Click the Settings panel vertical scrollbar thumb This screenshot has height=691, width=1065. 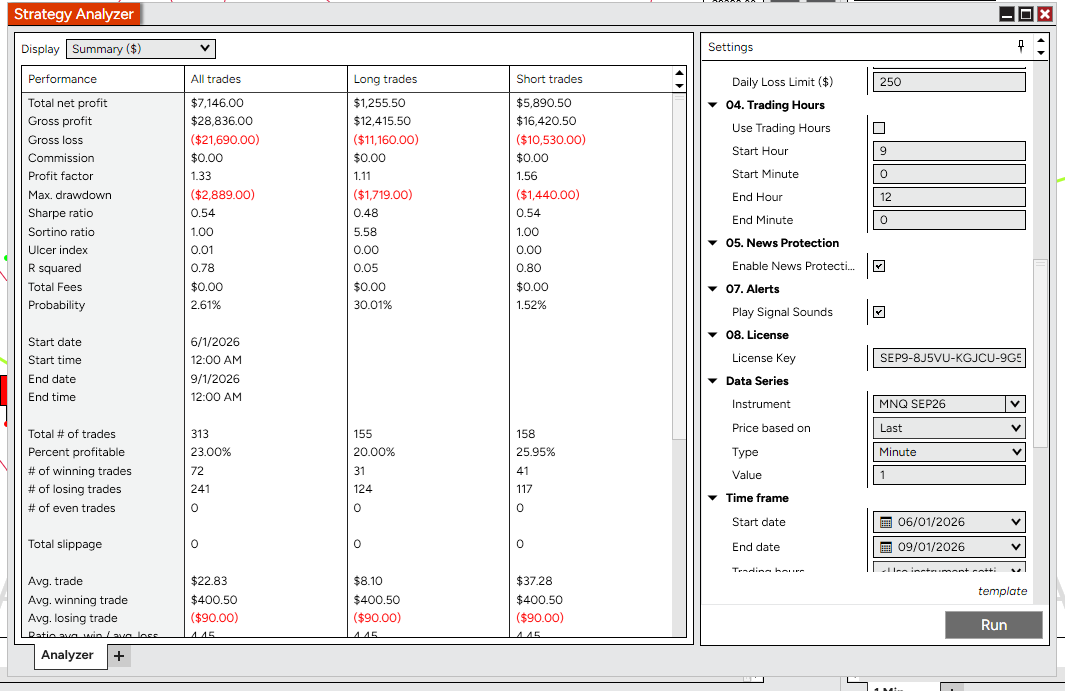point(1041,353)
